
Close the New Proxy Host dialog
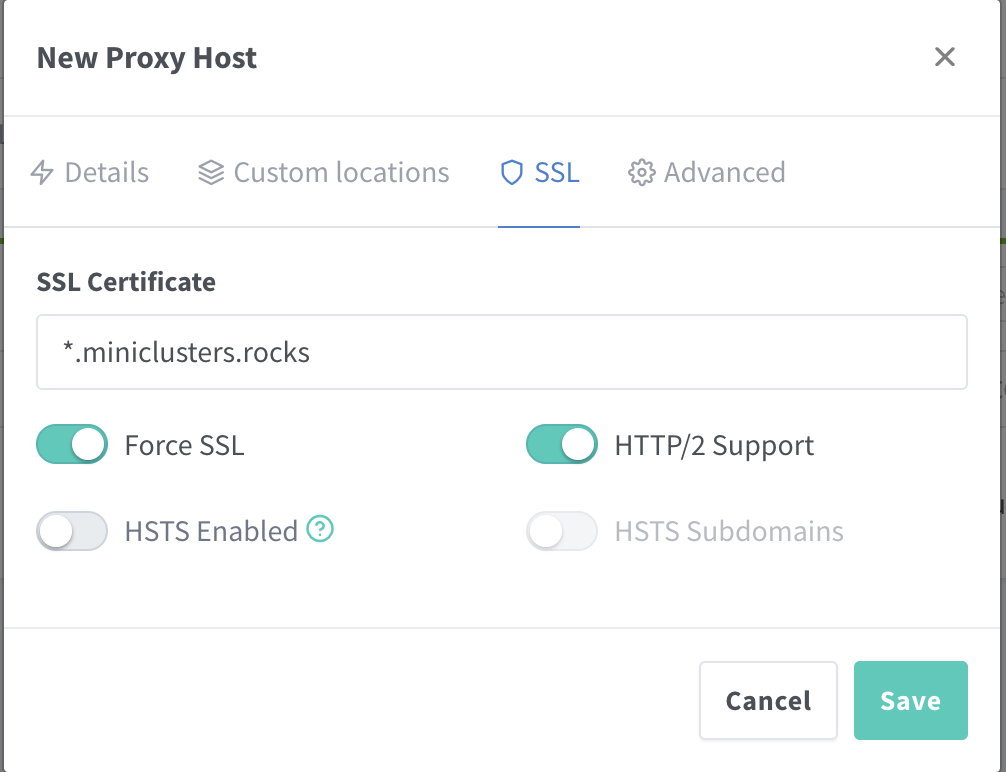944,57
